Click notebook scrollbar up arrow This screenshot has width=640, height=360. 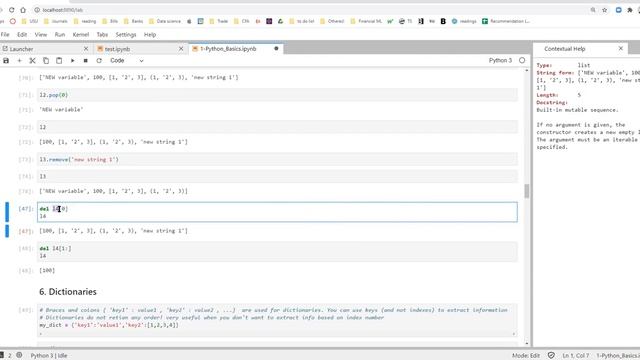[x=527, y=71]
